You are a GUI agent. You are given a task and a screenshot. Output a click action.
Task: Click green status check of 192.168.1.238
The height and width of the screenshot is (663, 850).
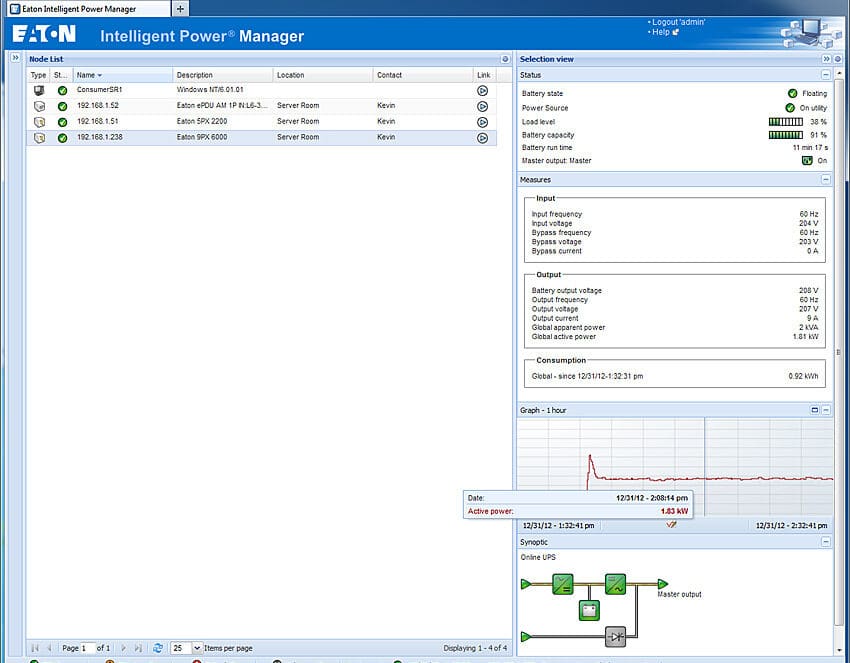62,138
